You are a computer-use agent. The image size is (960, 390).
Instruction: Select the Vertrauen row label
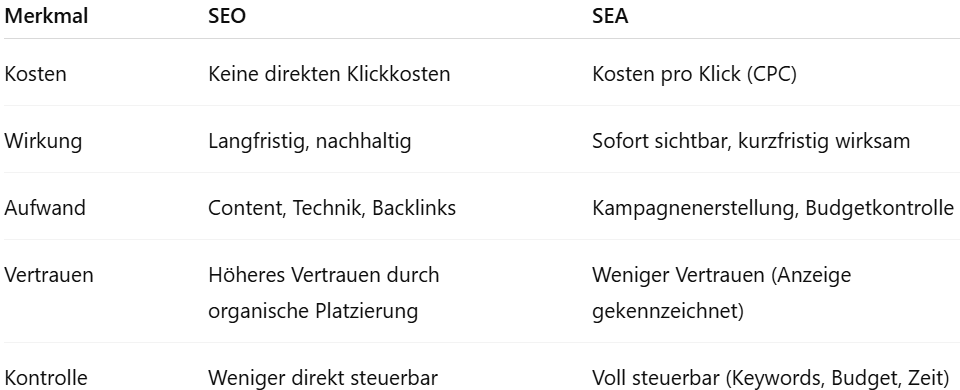(49, 275)
